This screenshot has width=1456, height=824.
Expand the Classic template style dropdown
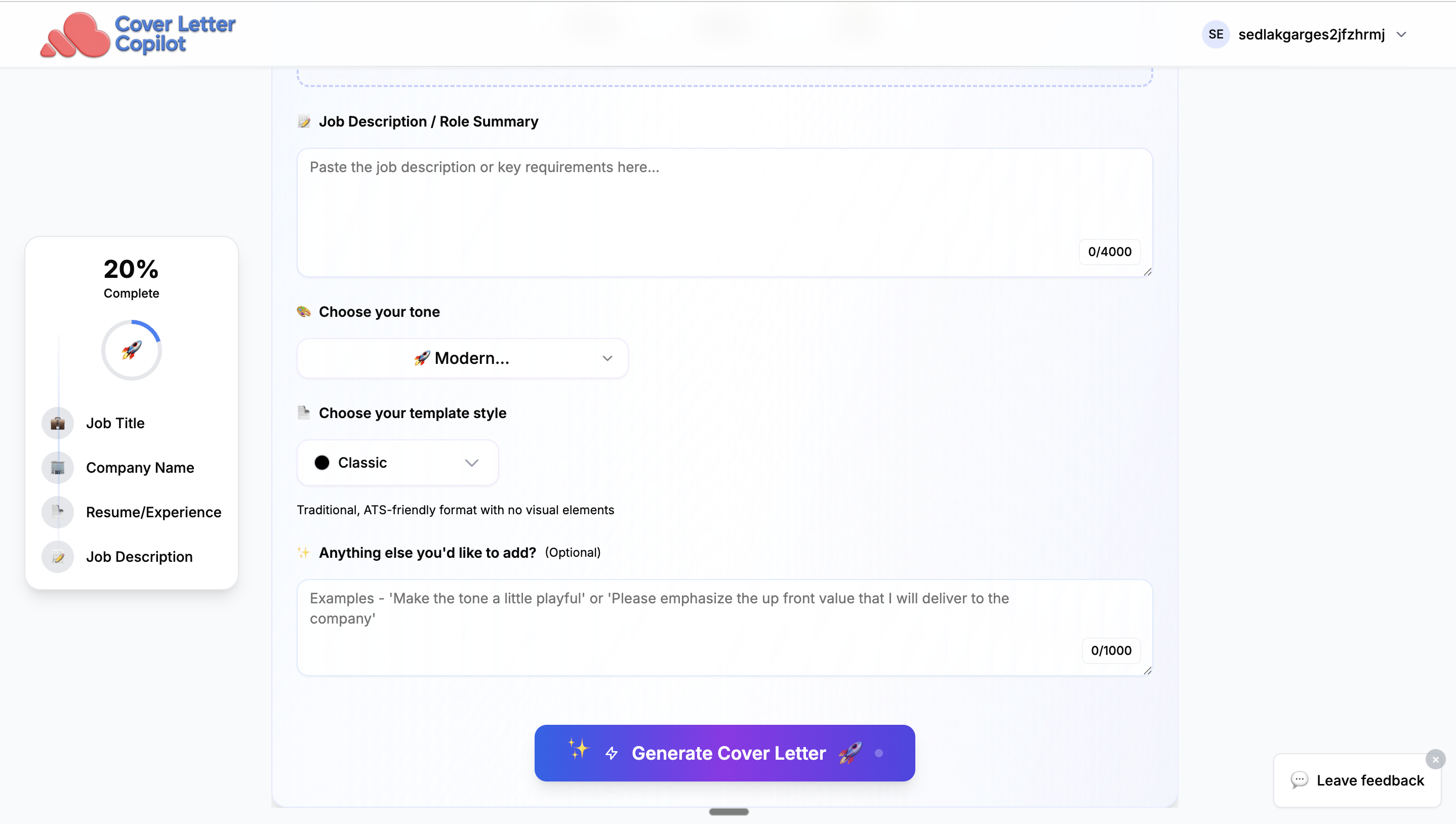pyautogui.click(x=397, y=463)
